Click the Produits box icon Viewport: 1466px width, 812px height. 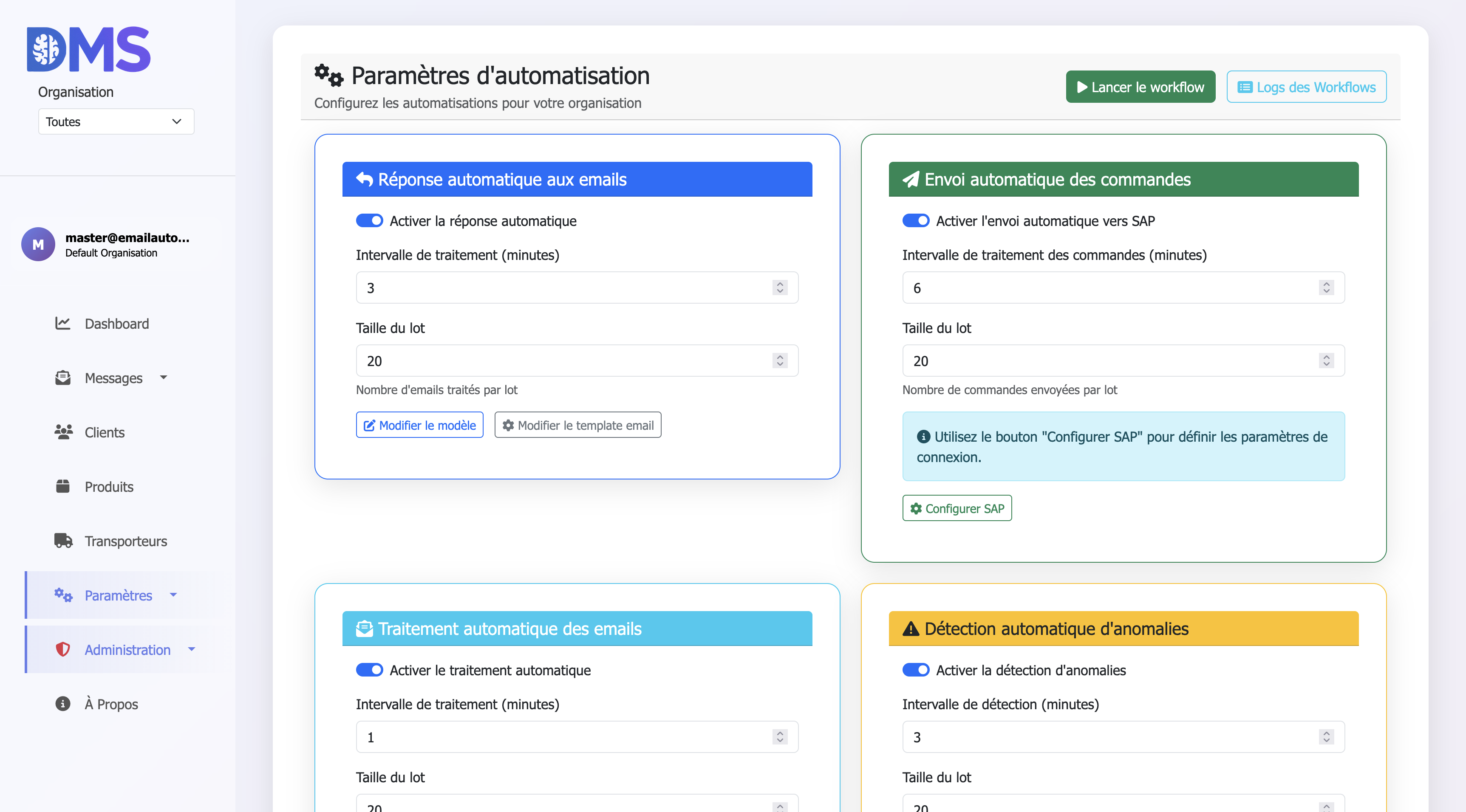click(62, 487)
